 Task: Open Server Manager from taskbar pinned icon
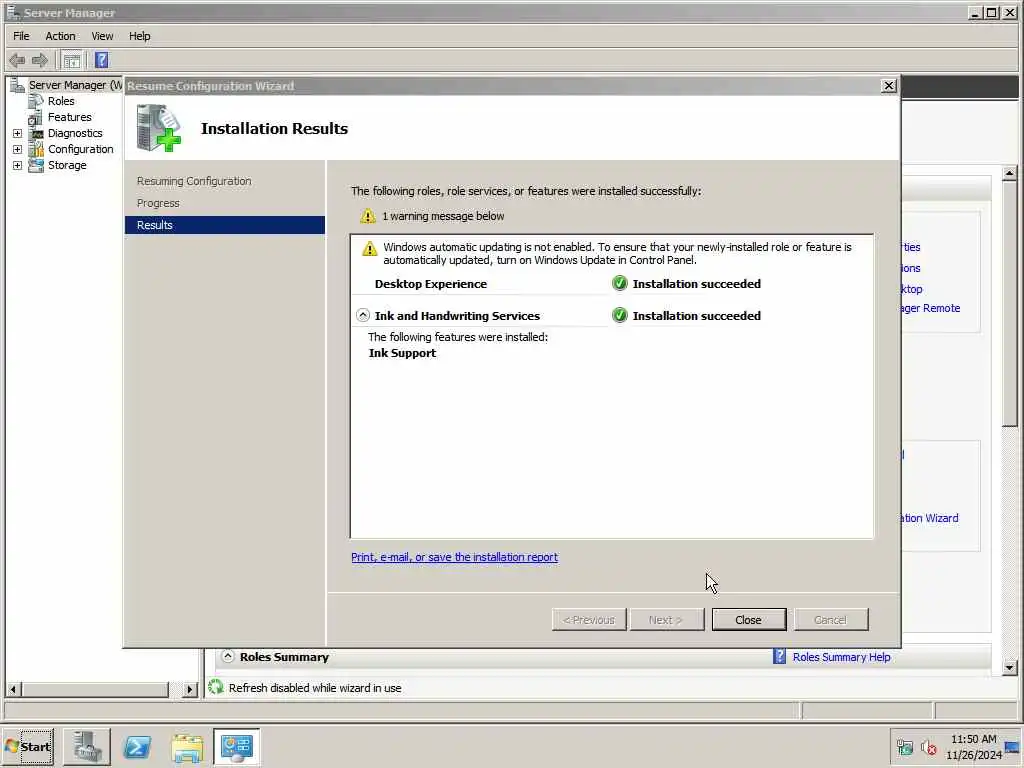pos(87,746)
